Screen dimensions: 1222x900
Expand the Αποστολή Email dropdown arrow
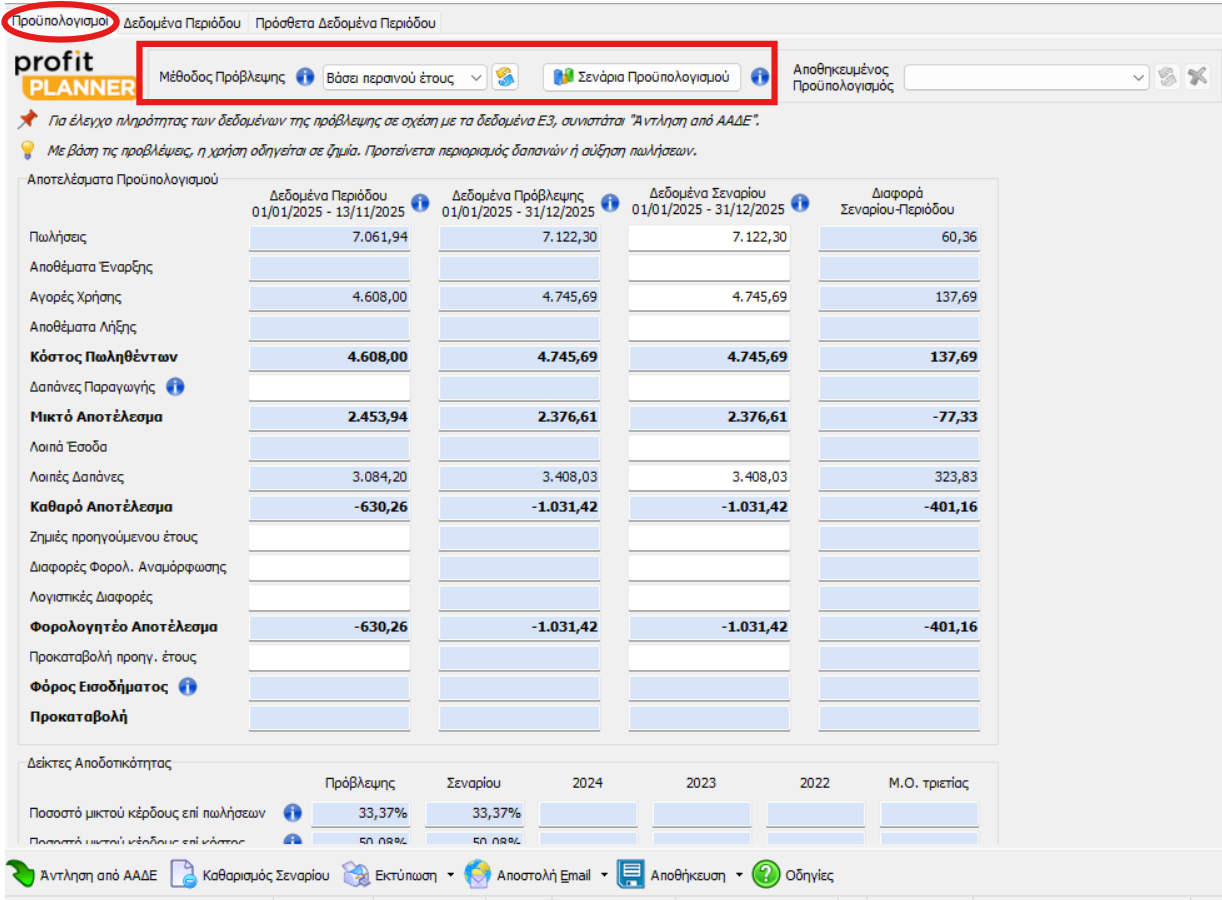(x=604, y=875)
